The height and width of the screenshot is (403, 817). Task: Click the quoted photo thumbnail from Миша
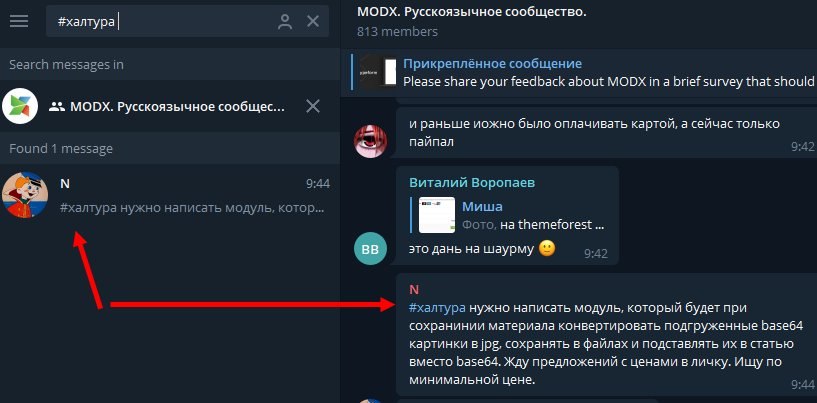click(x=437, y=215)
